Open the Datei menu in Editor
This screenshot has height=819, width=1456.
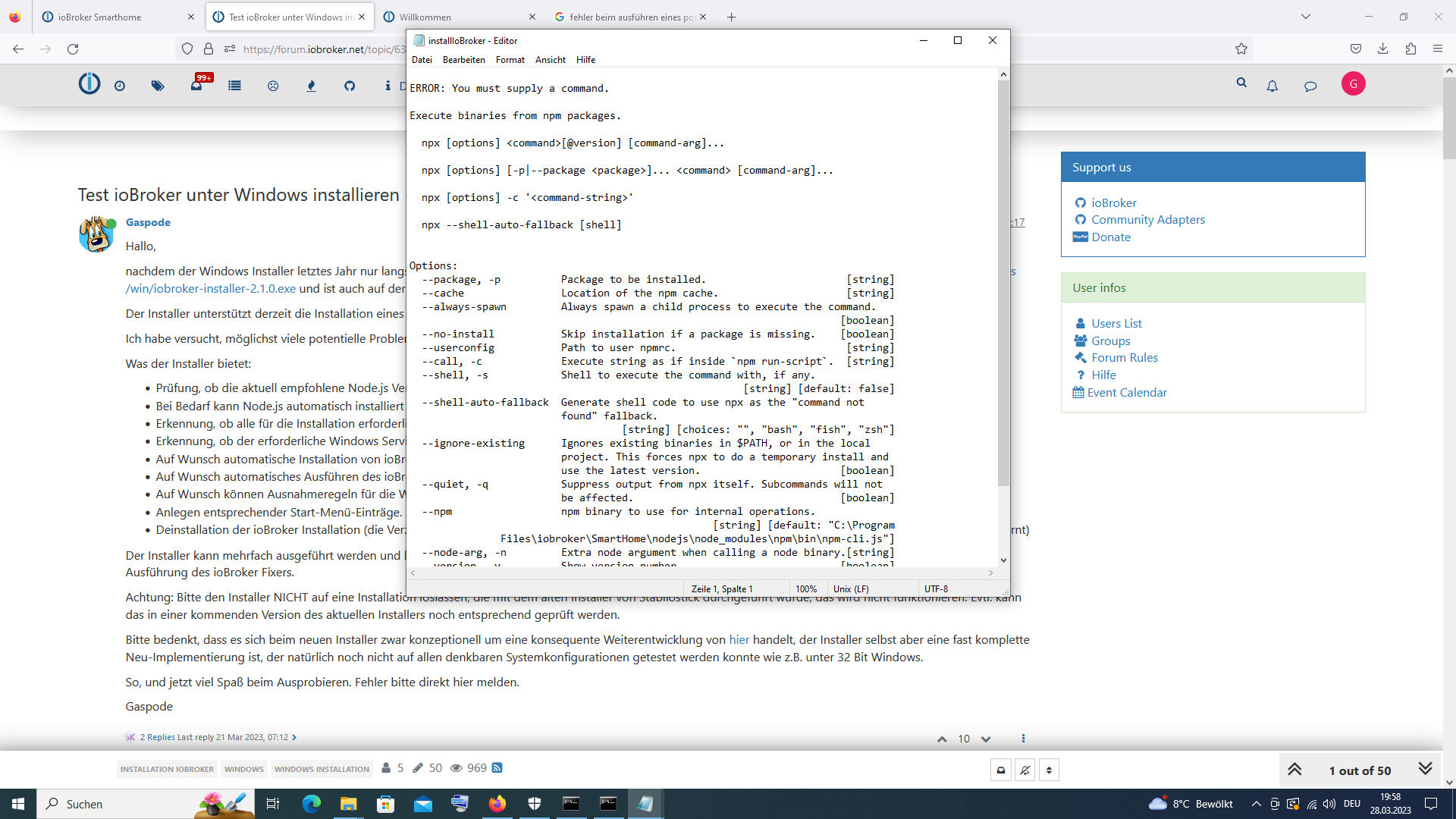coord(422,60)
